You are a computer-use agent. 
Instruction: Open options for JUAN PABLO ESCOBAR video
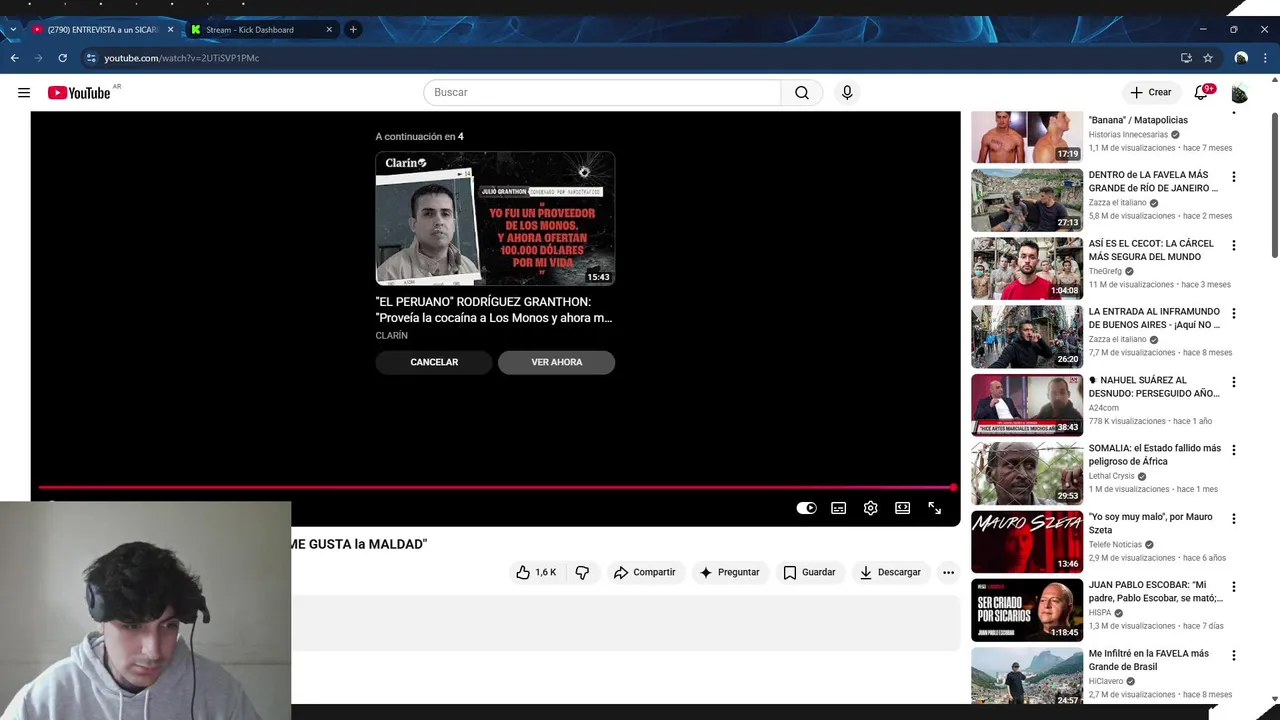point(1233,587)
